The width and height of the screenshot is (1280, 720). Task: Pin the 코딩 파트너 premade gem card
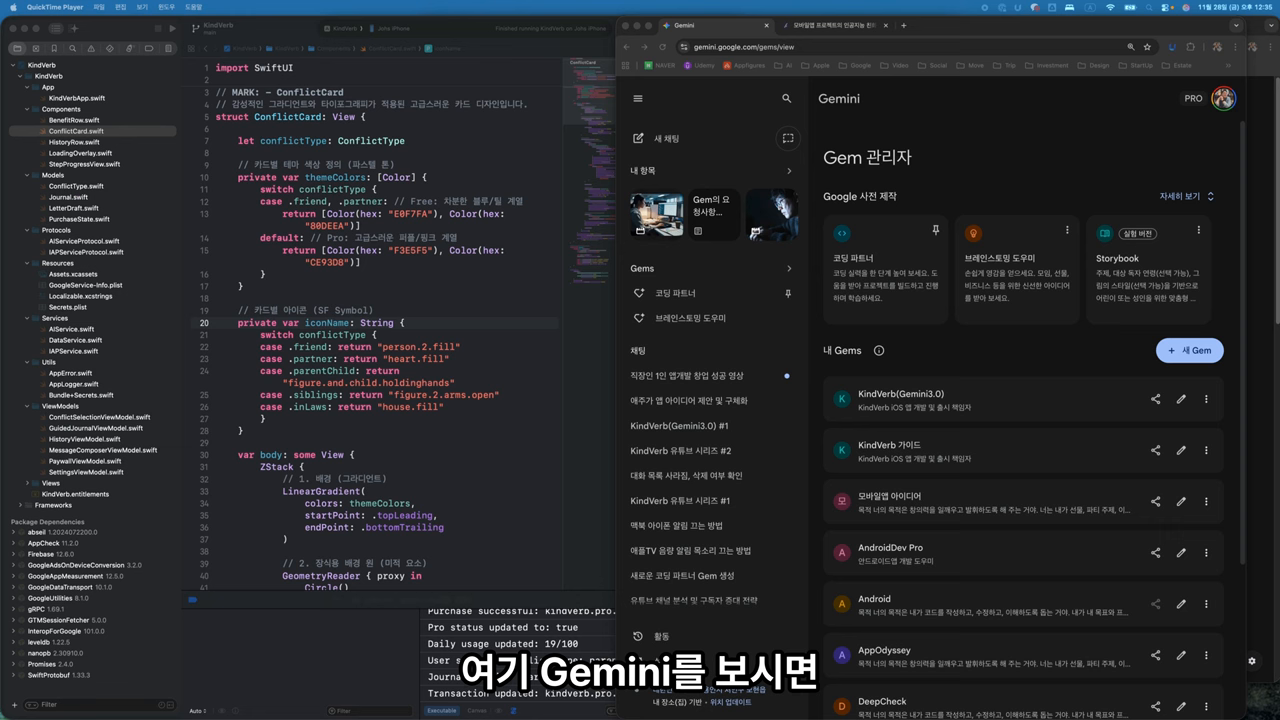click(935, 230)
